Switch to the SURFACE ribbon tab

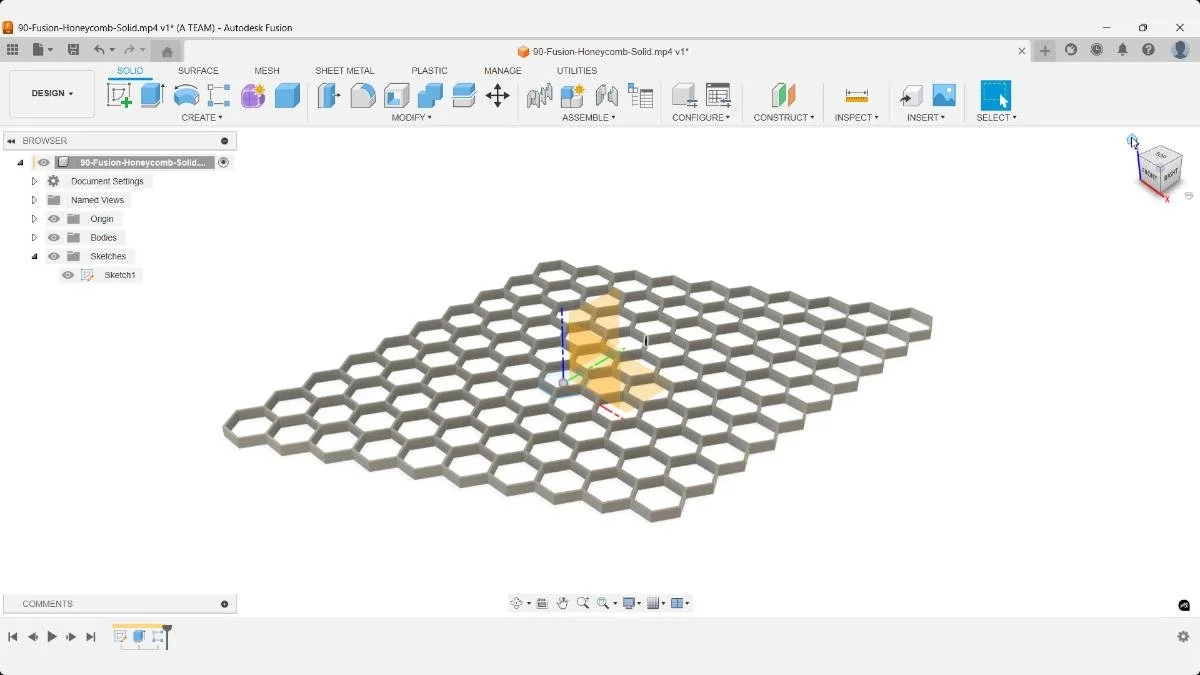tap(198, 70)
